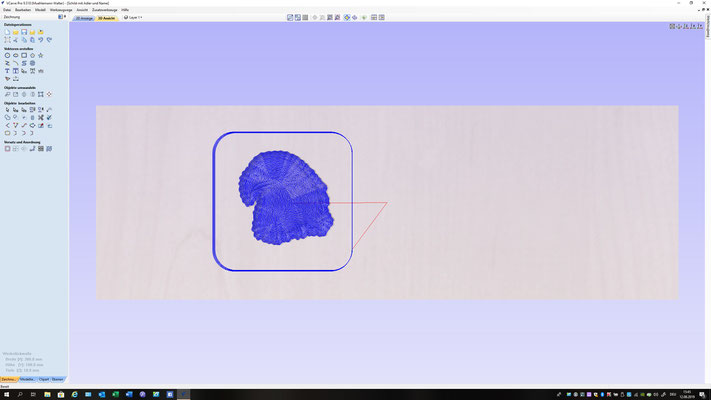Open the Set Size tool
The width and height of the screenshot is (711, 400).
pyautogui.click(x=15, y=94)
